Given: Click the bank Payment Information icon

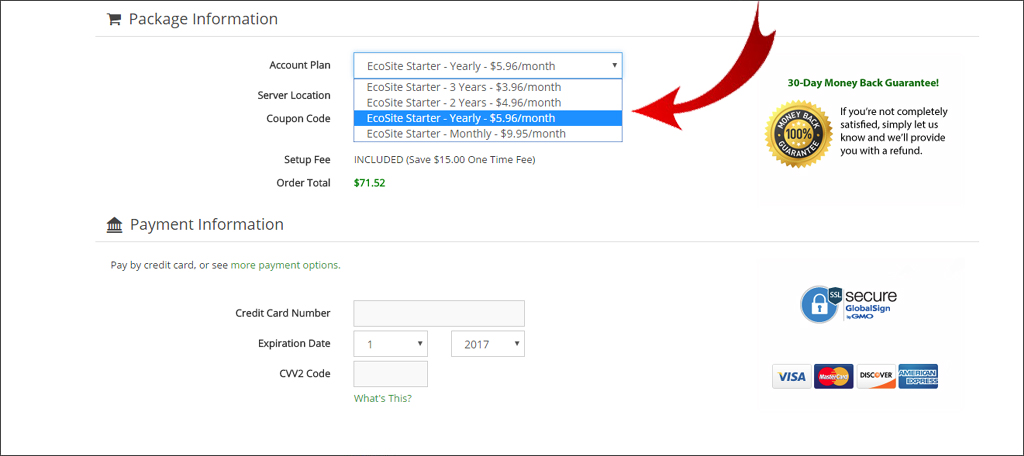Looking at the screenshot, I should click(114, 225).
